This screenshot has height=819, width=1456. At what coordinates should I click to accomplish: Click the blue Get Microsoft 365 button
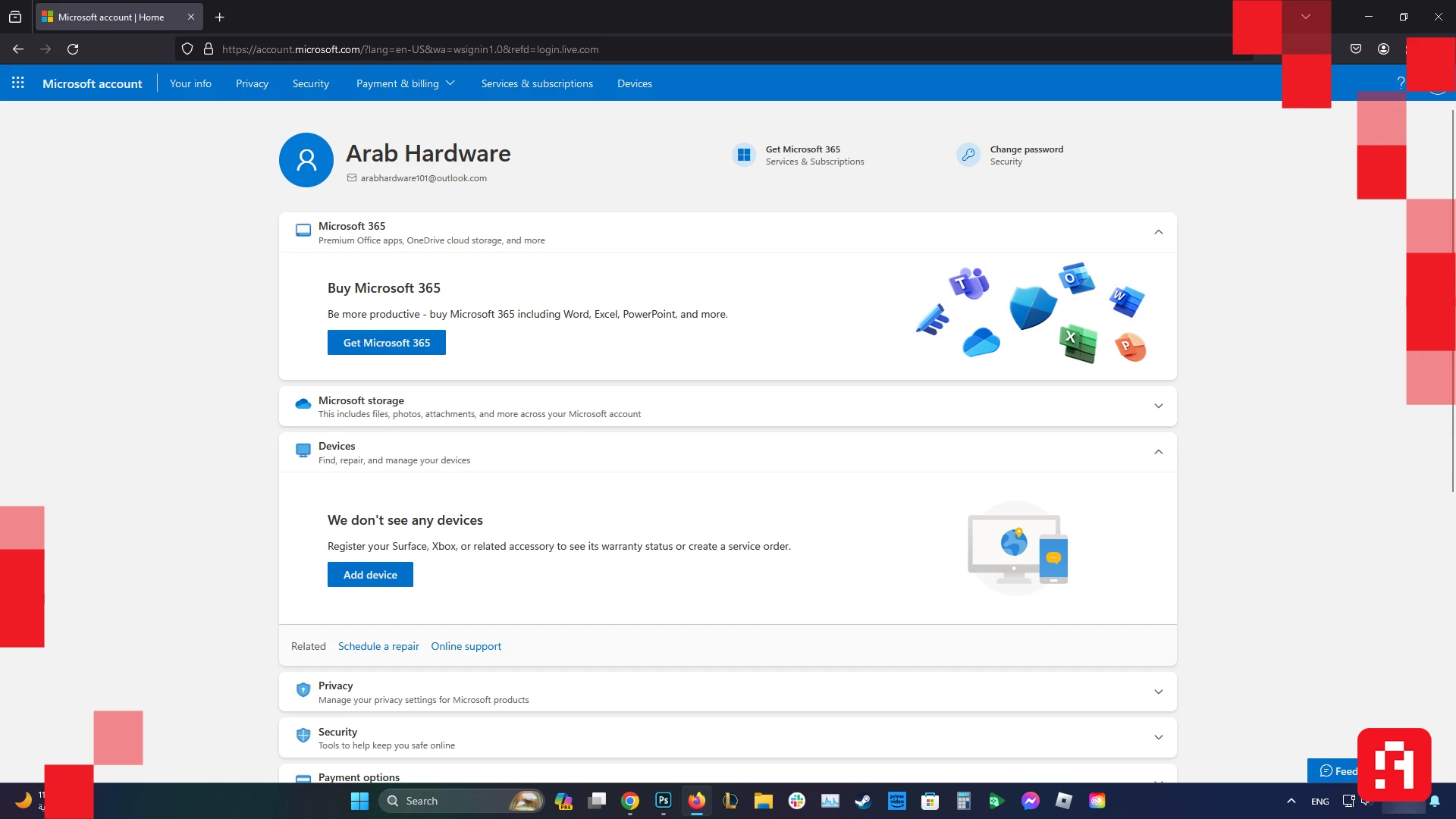(387, 343)
